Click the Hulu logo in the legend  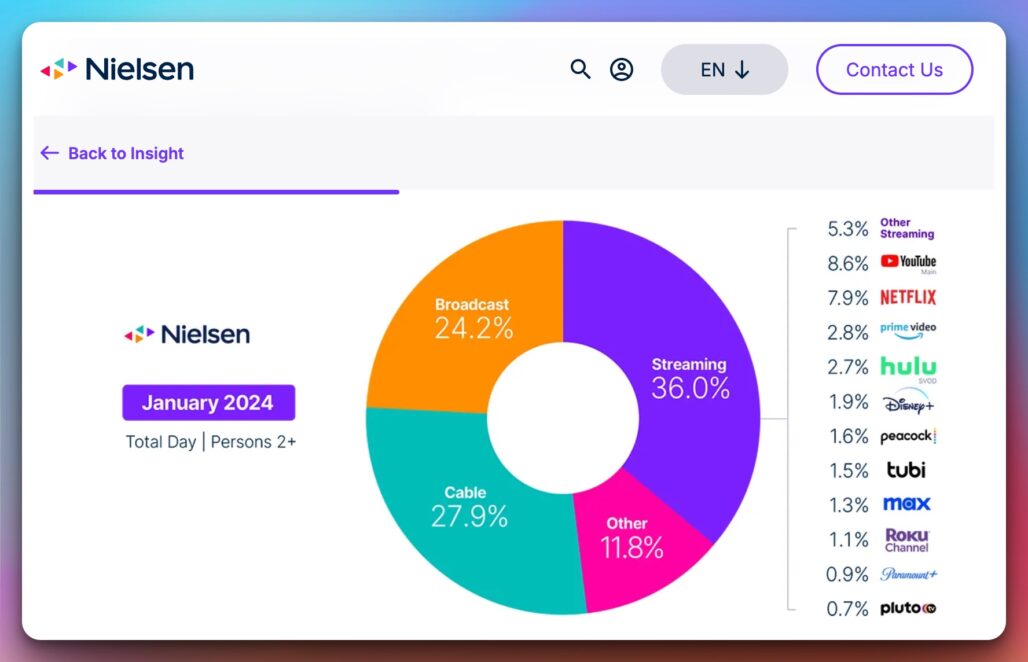(x=908, y=367)
